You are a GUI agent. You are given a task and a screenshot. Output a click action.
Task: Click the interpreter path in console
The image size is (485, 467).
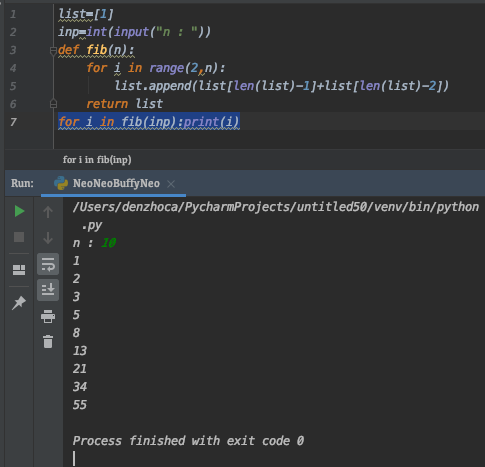pyautogui.click(x=276, y=207)
